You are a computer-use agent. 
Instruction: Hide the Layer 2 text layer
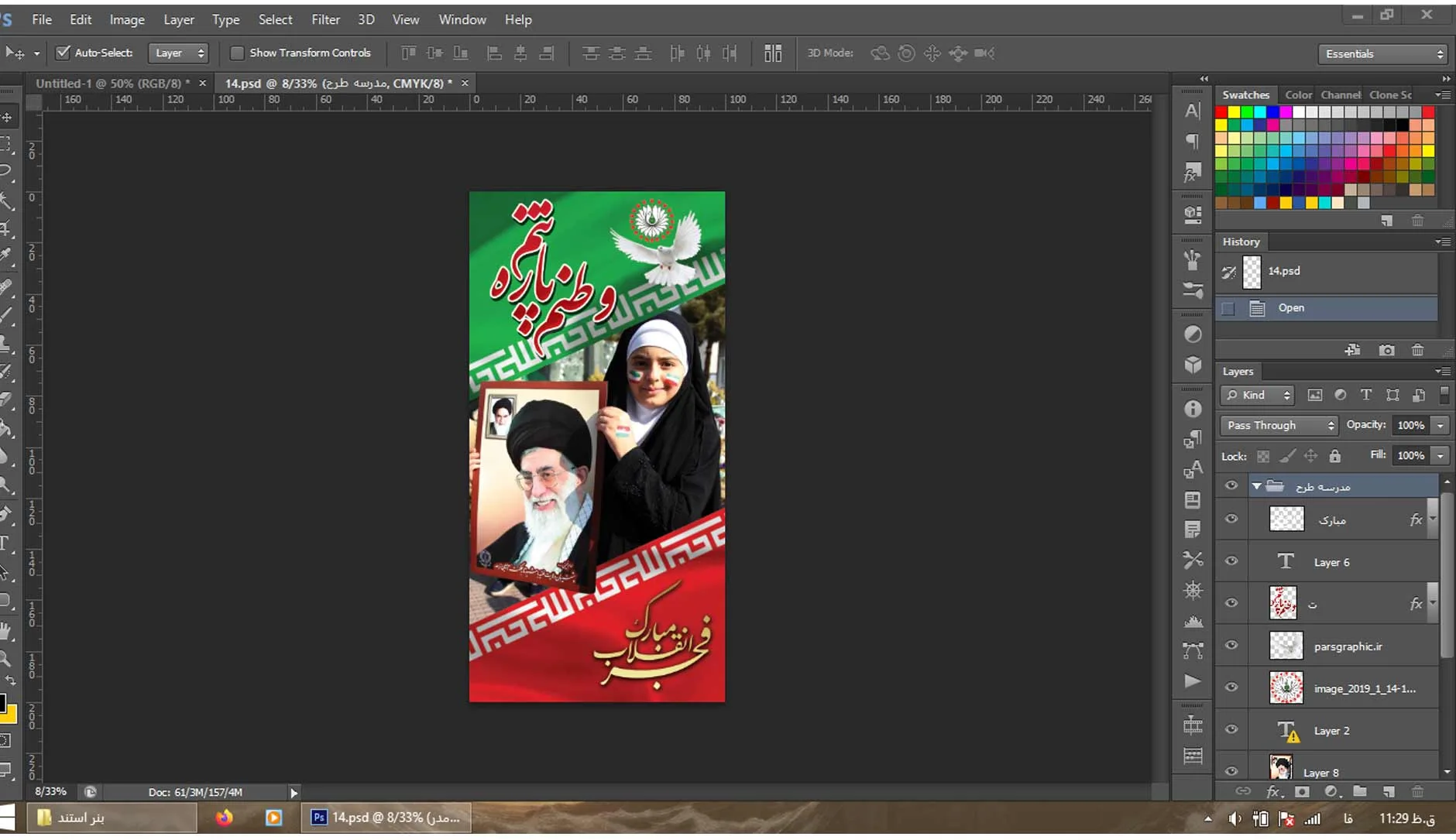(x=1231, y=729)
